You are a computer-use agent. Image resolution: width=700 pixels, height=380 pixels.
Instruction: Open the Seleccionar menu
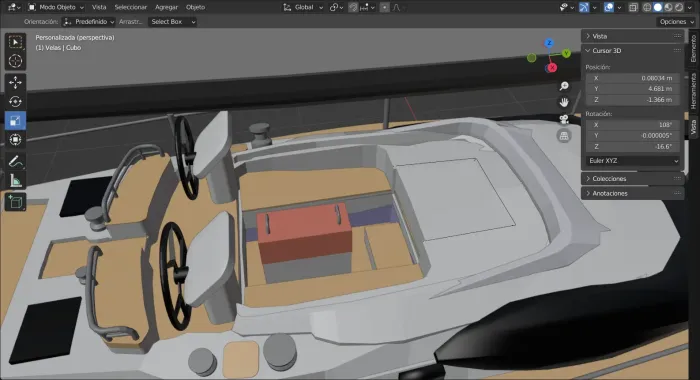tap(130, 7)
